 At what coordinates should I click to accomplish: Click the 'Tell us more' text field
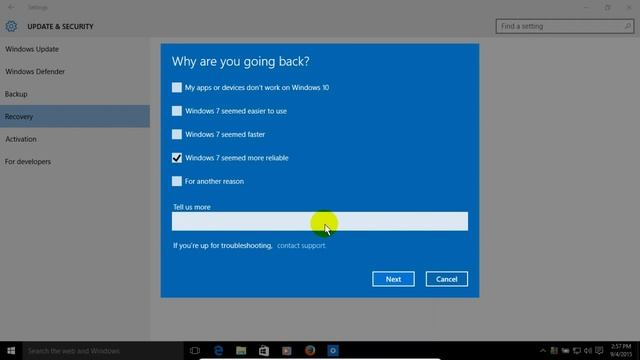tap(320, 221)
